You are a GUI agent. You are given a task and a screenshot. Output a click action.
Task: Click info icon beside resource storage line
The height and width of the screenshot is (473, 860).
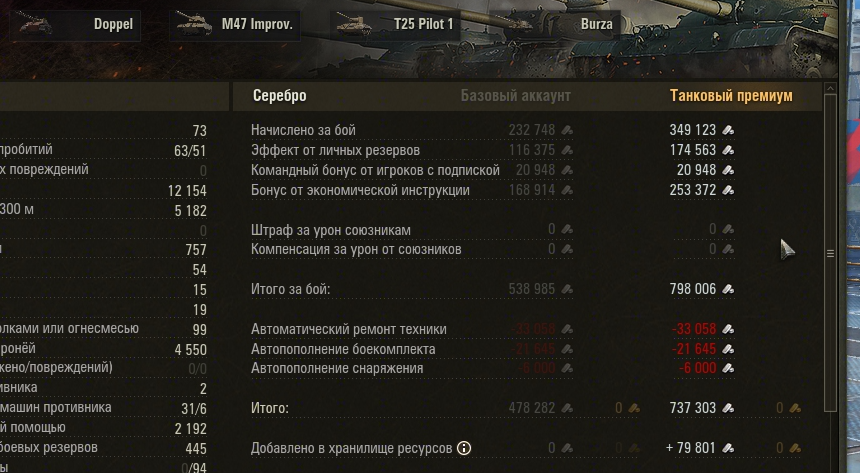click(464, 448)
